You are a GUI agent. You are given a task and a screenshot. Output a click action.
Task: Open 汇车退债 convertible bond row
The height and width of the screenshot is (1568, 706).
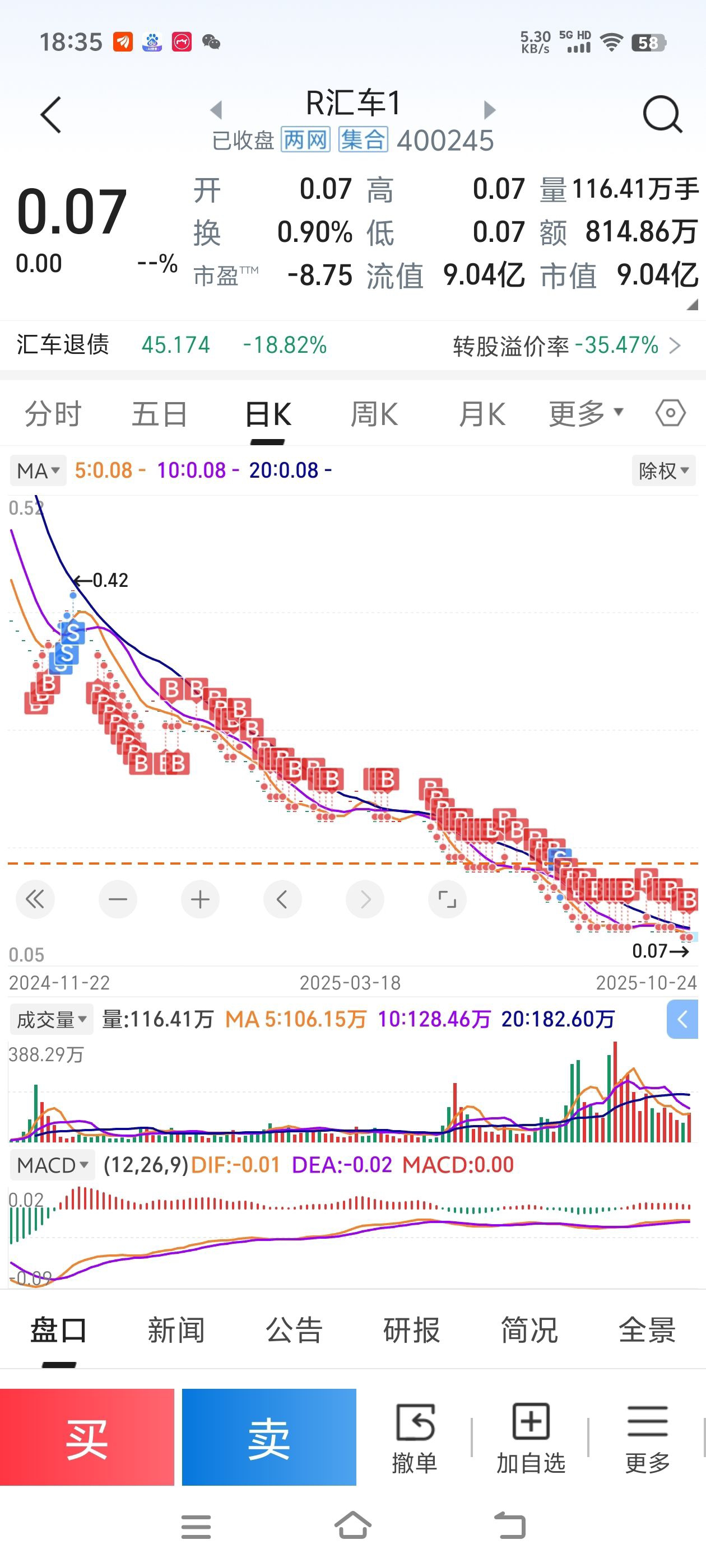[352, 345]
